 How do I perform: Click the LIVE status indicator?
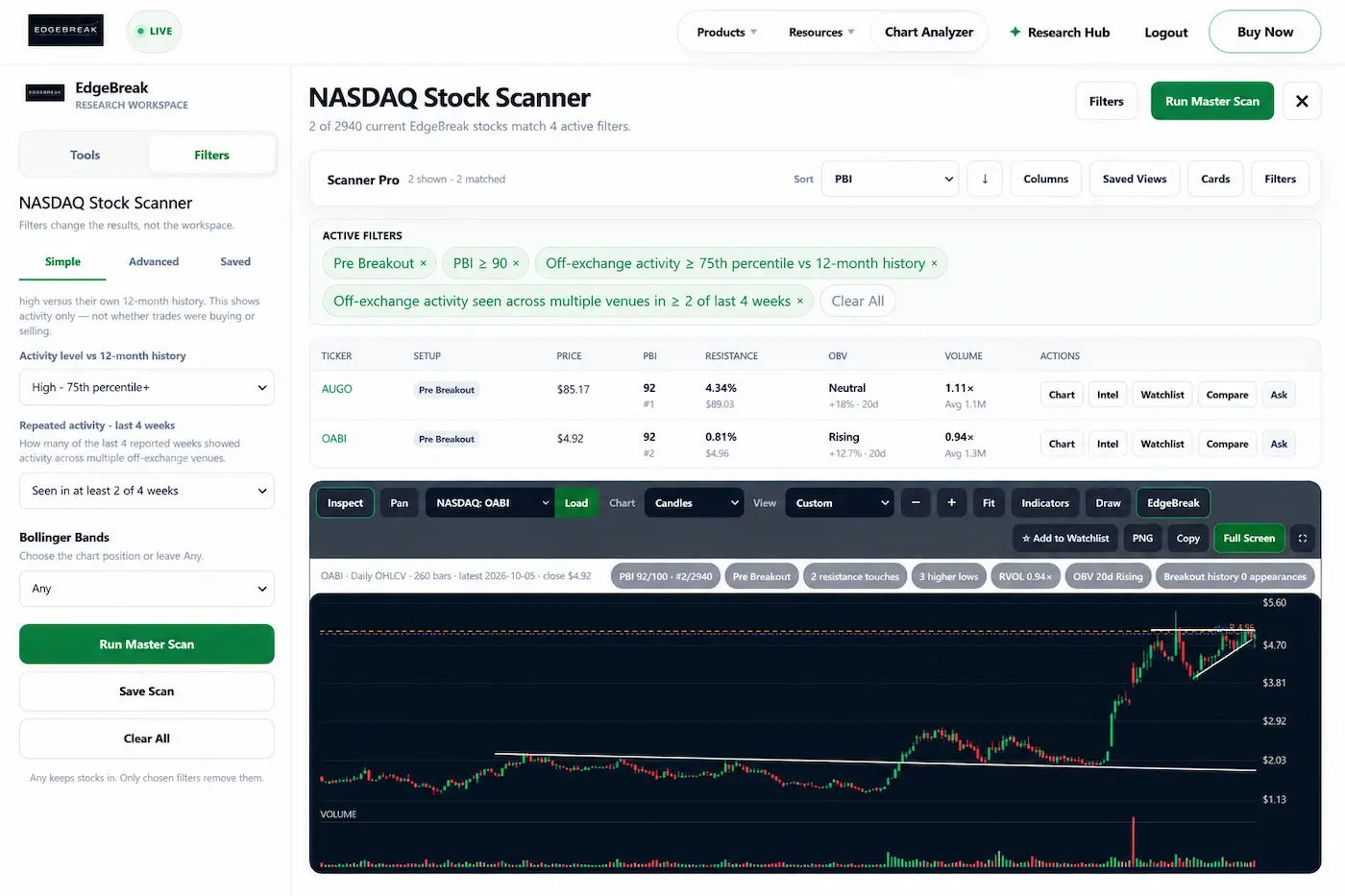pyautogui.click(x=154, y=31)
